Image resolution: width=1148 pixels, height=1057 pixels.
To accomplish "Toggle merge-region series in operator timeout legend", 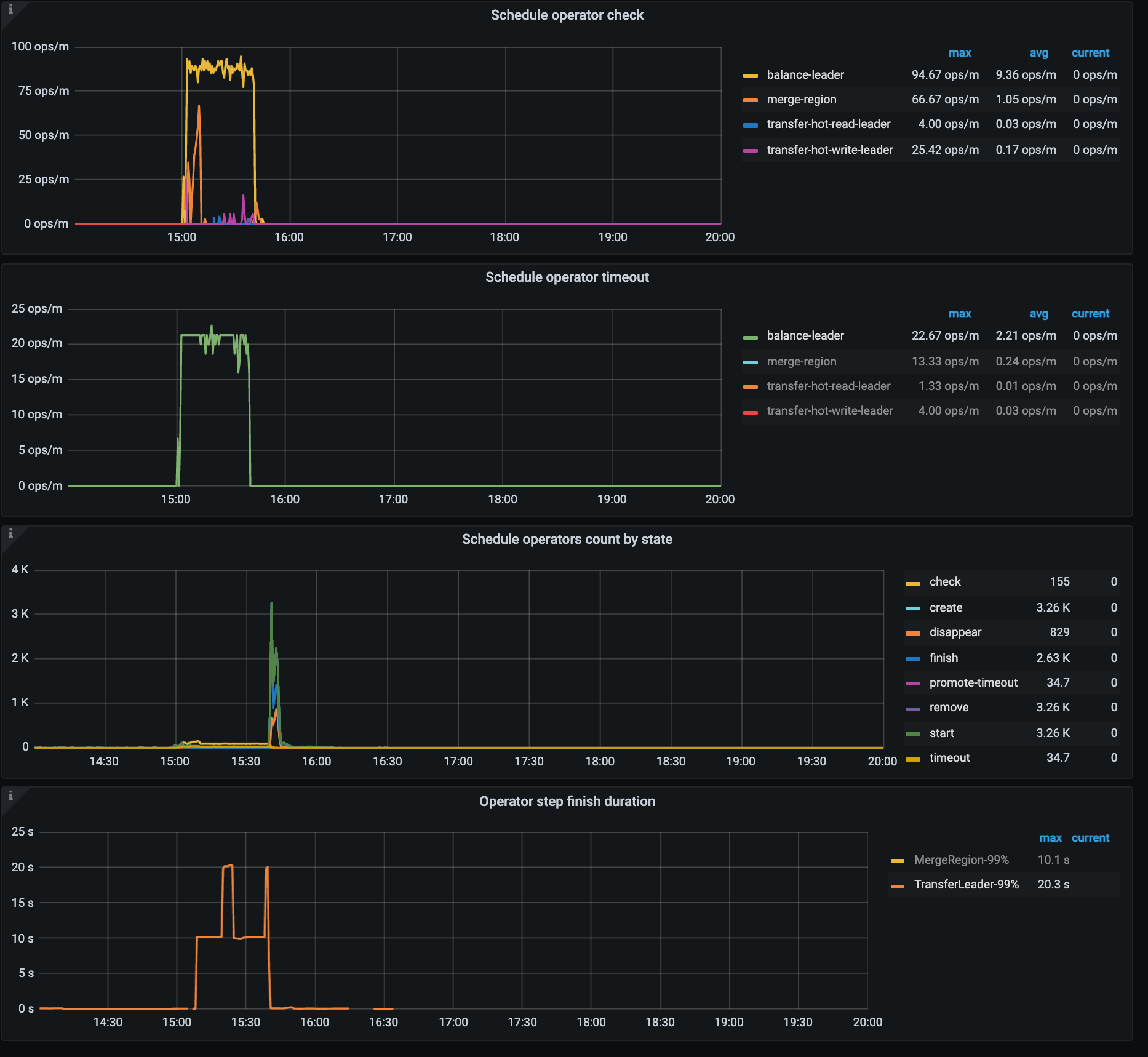I will (x=802, y=362).
